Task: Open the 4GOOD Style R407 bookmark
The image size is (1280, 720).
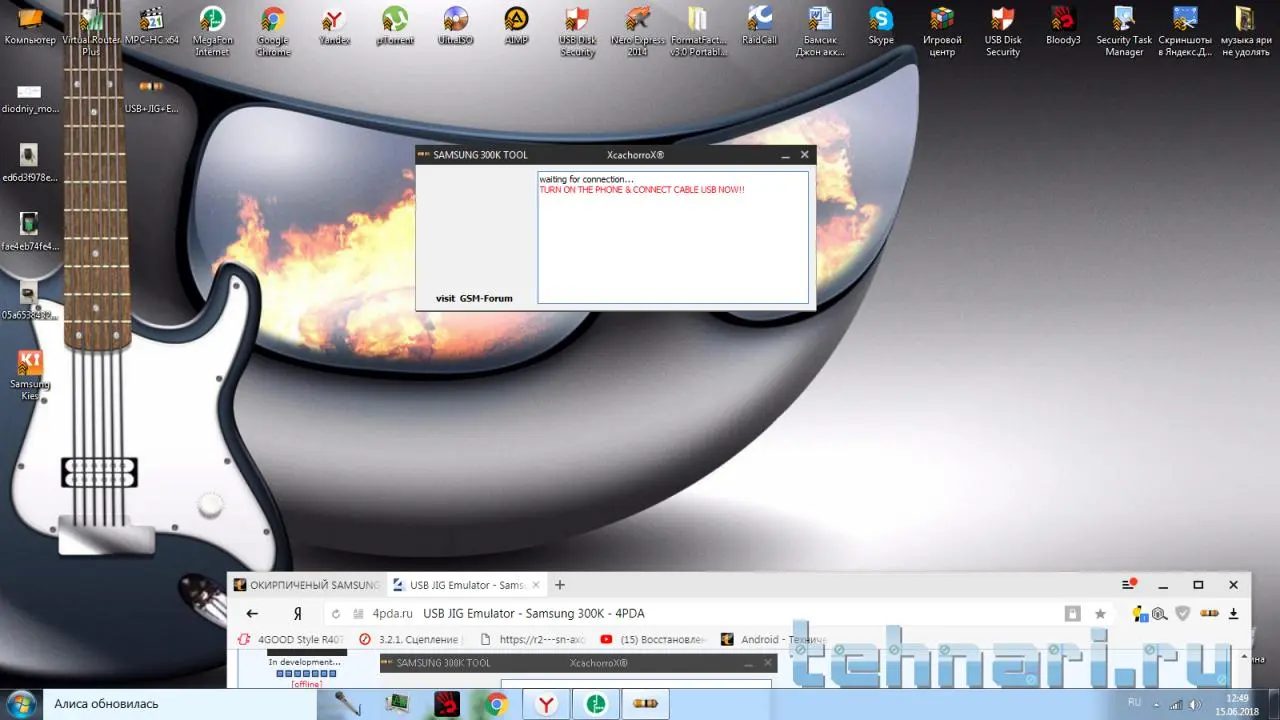Action: click(292, 639)
